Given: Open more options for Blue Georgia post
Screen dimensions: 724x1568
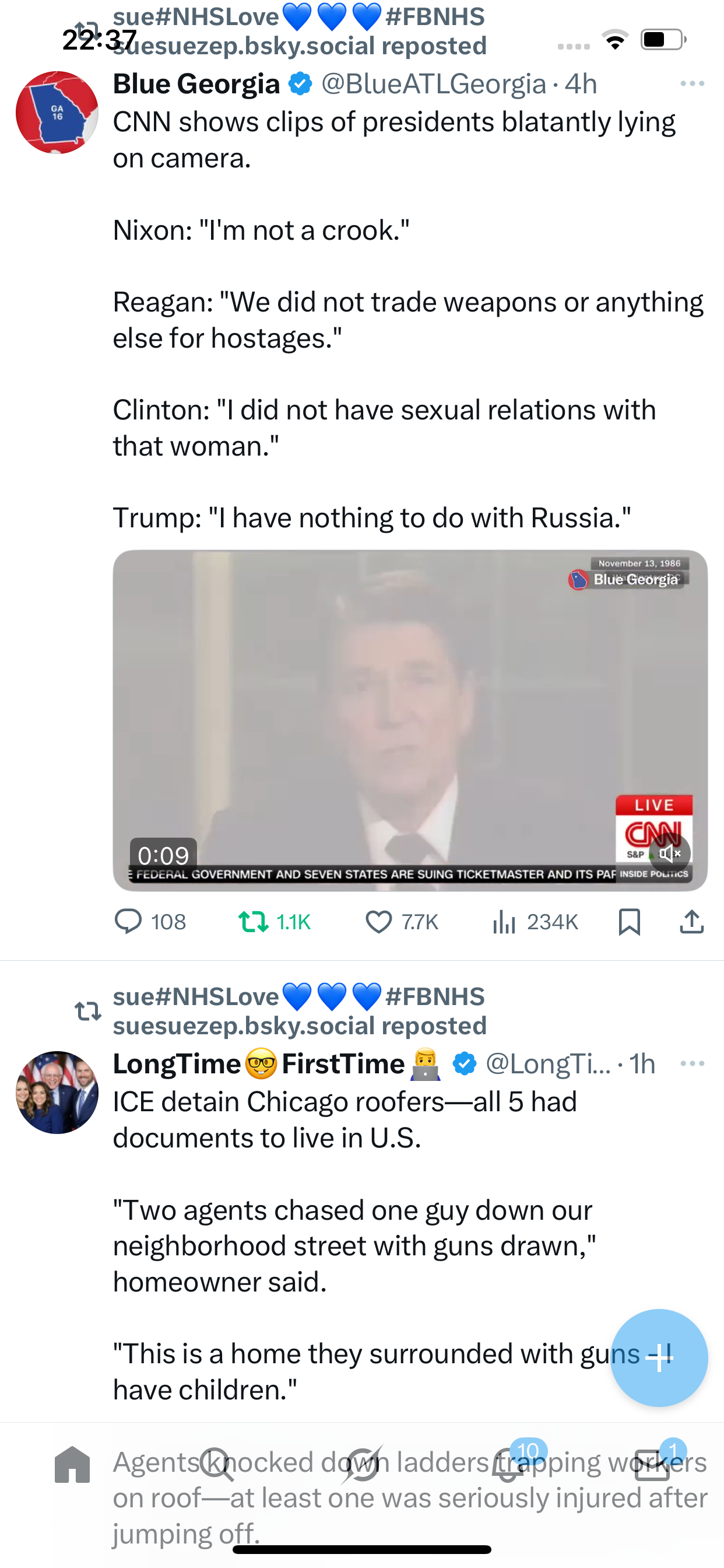Looking at the screenshot, I should point(692,83).
